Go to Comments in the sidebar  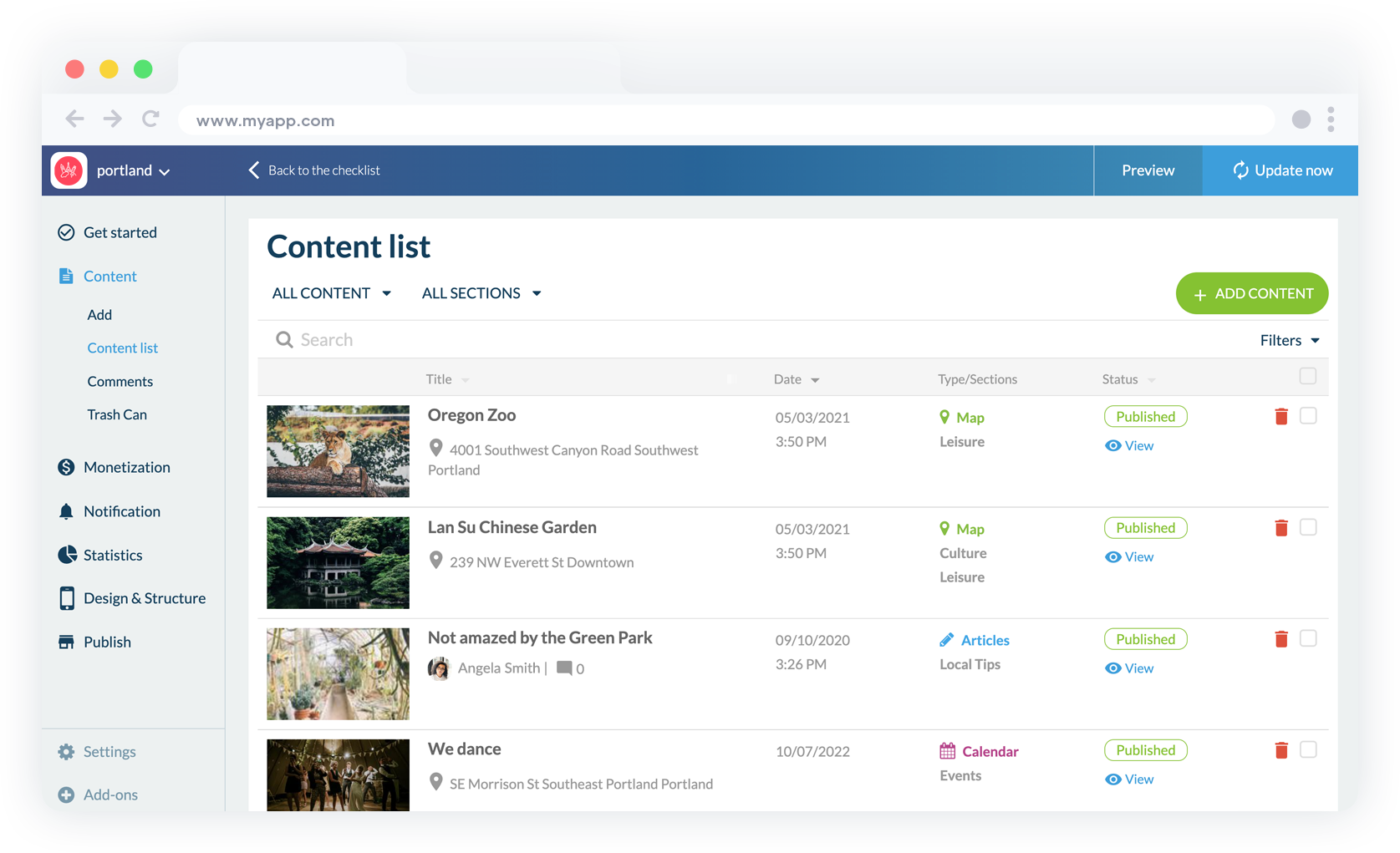(x=120, y=381)
